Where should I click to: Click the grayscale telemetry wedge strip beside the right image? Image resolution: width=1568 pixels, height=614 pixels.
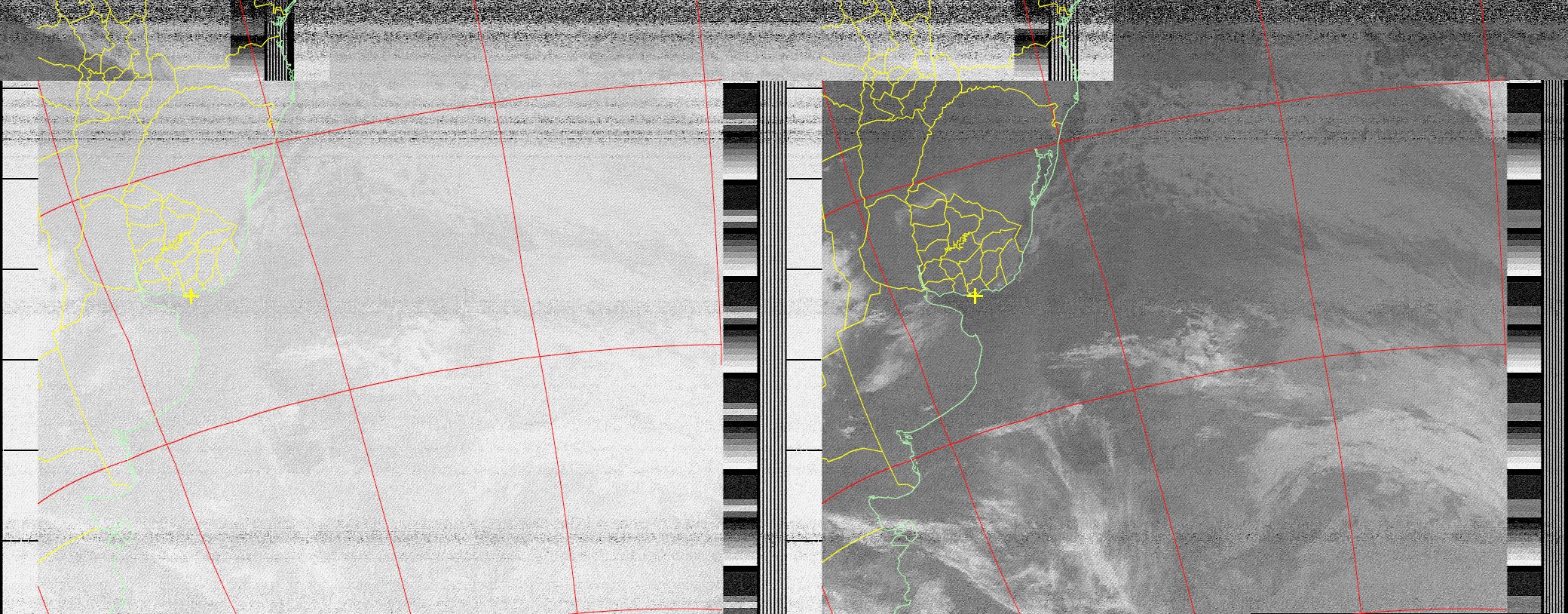coord(1524,348)
